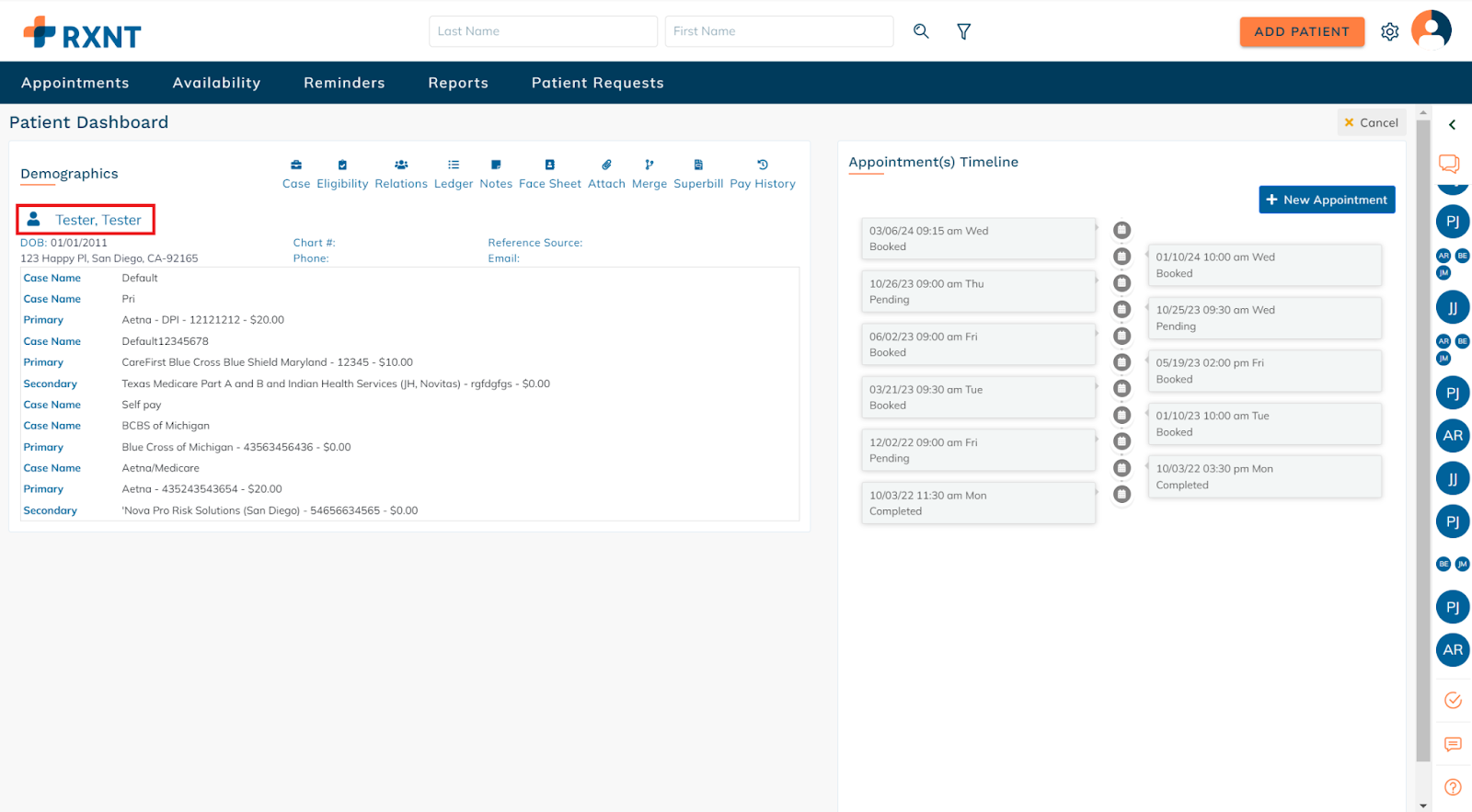Open the Superbill icon
The image size is (1472, 812).
[x=698, y=165]
